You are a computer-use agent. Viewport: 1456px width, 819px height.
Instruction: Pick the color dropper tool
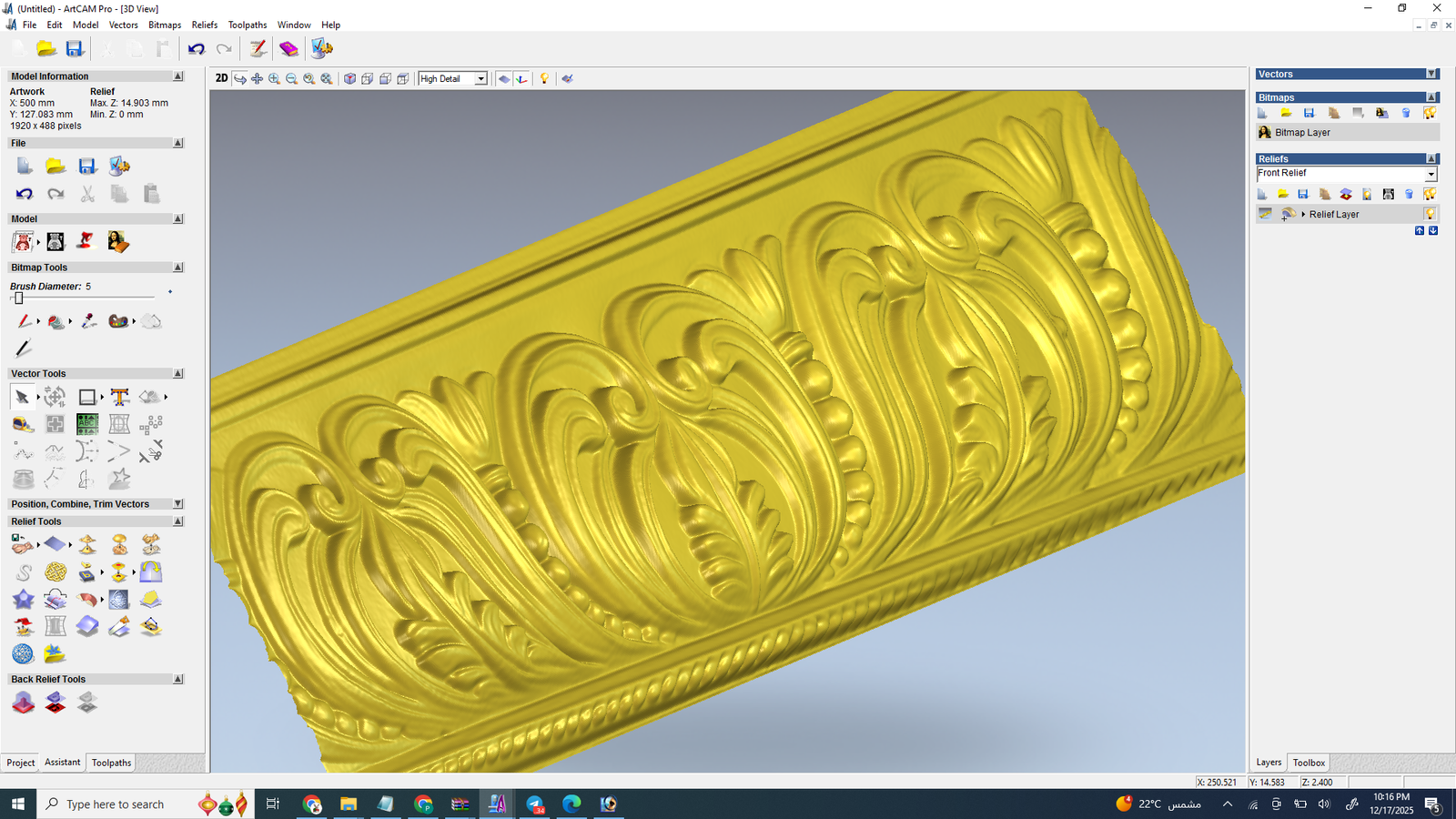88,321
